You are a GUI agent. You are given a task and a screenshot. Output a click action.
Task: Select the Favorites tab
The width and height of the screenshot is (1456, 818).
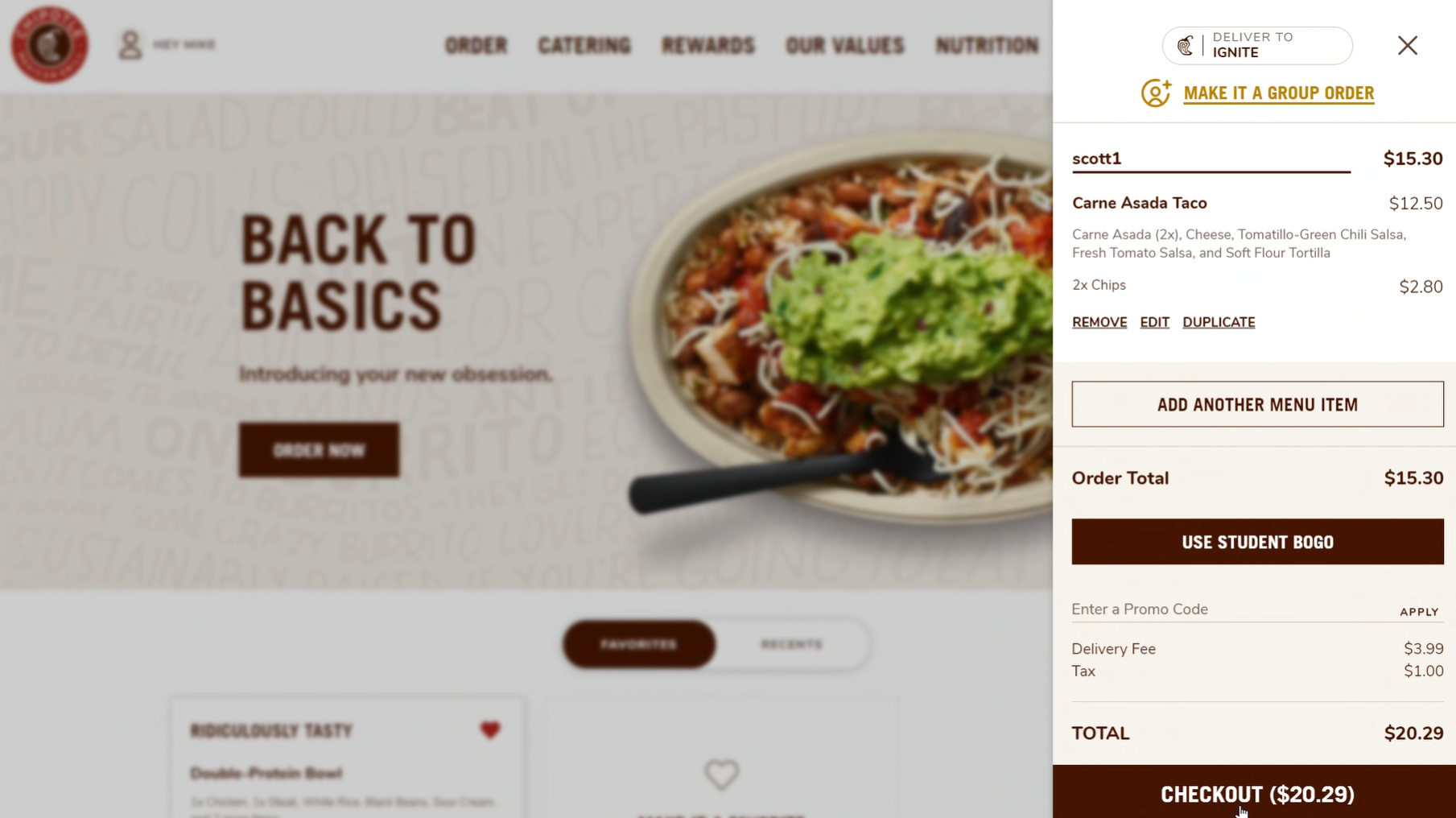[x=639, y=644]
